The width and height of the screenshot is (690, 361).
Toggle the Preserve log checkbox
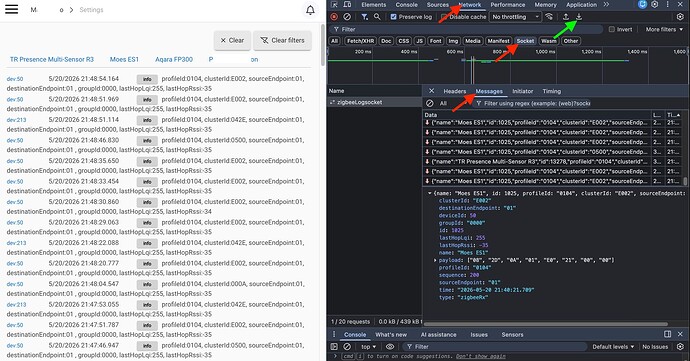(x=394, y=17)
